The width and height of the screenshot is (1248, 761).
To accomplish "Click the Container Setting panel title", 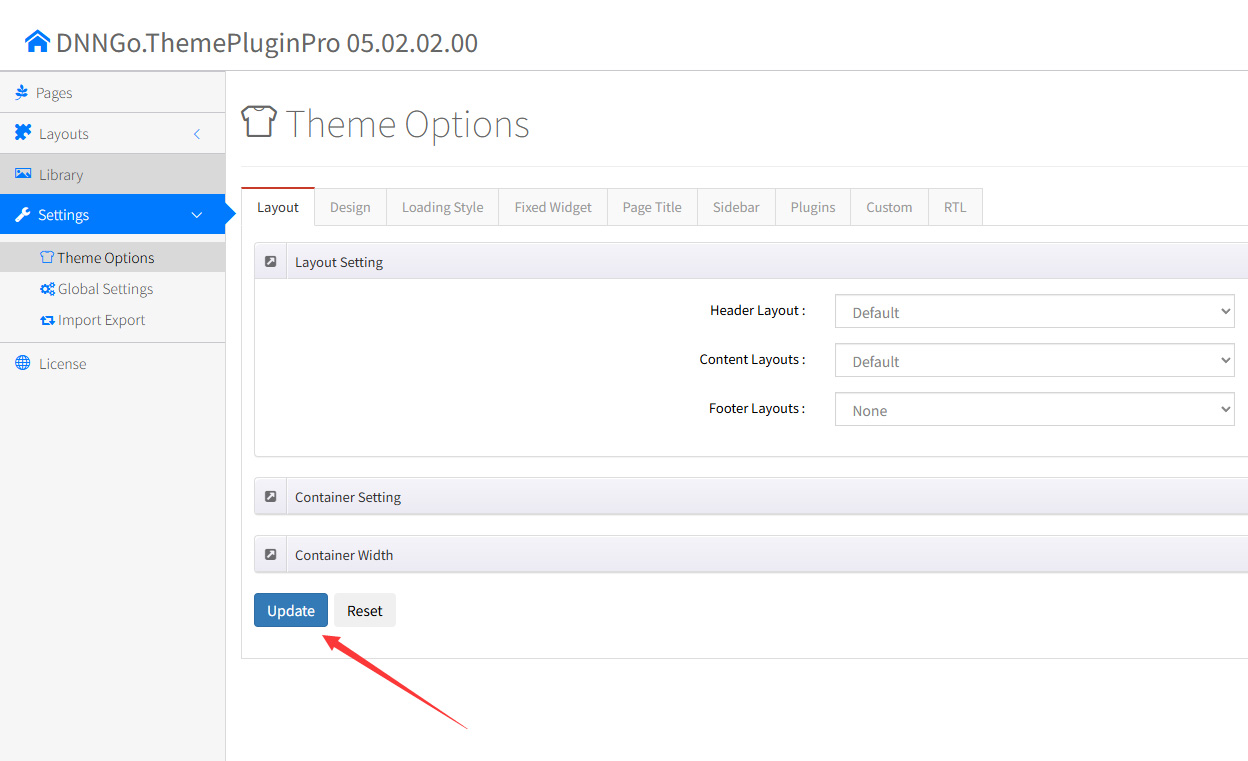I will (x=348, y=497).
